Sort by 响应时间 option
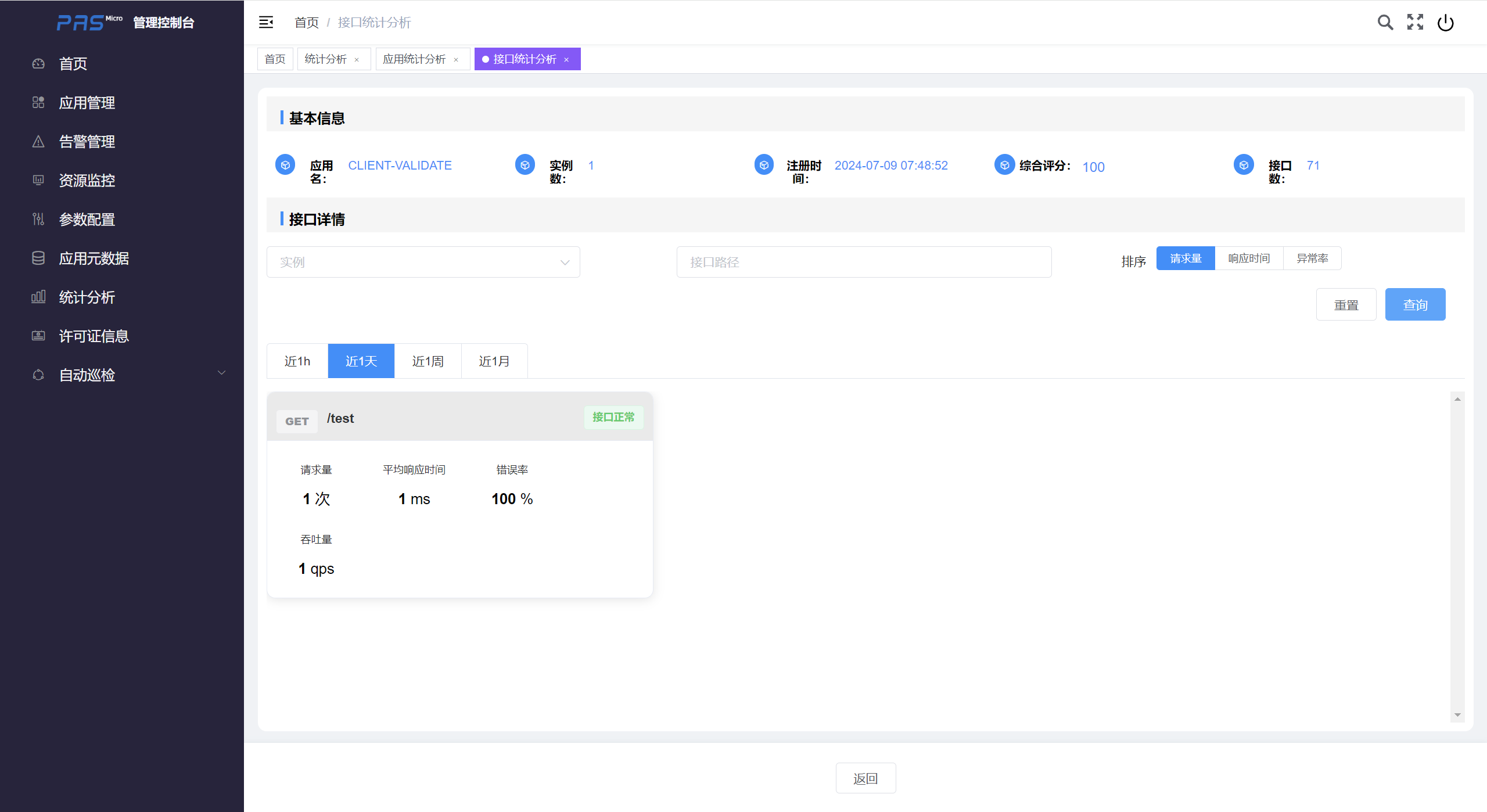The height and width of the screenshot is (812, 1487). click(x=1249, y=258)
